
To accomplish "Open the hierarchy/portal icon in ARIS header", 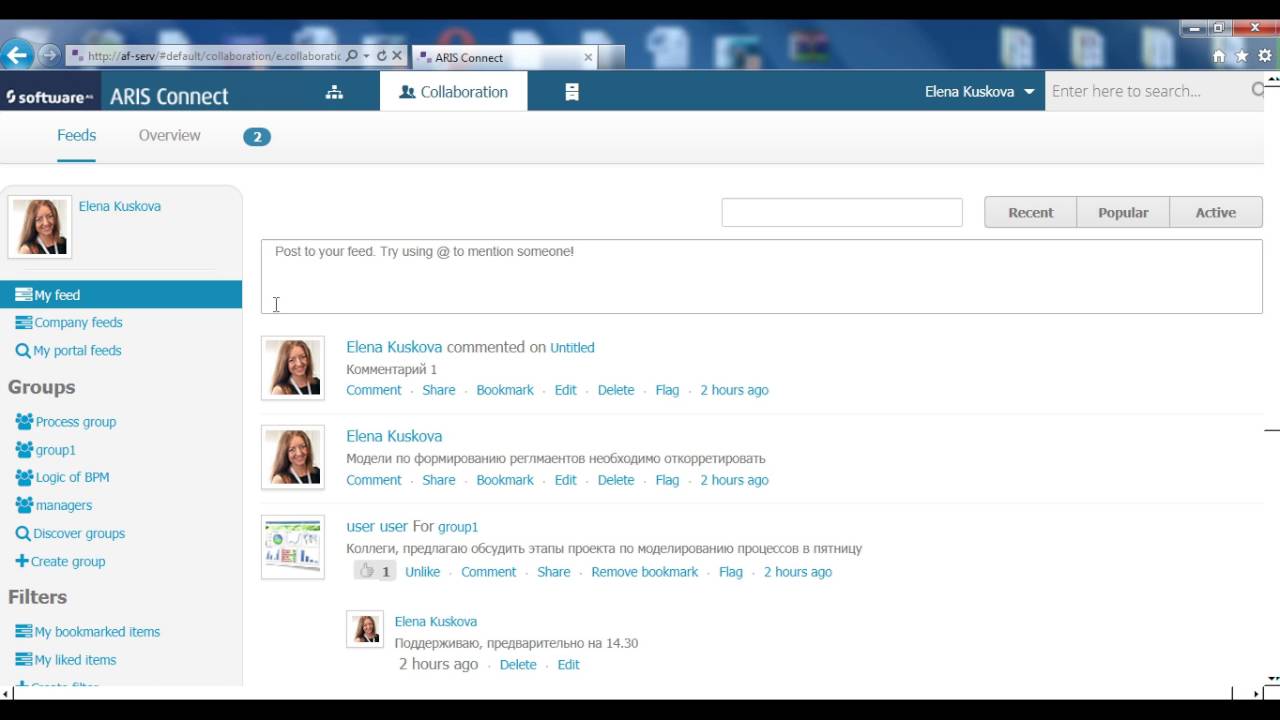I will pos(334,92).
